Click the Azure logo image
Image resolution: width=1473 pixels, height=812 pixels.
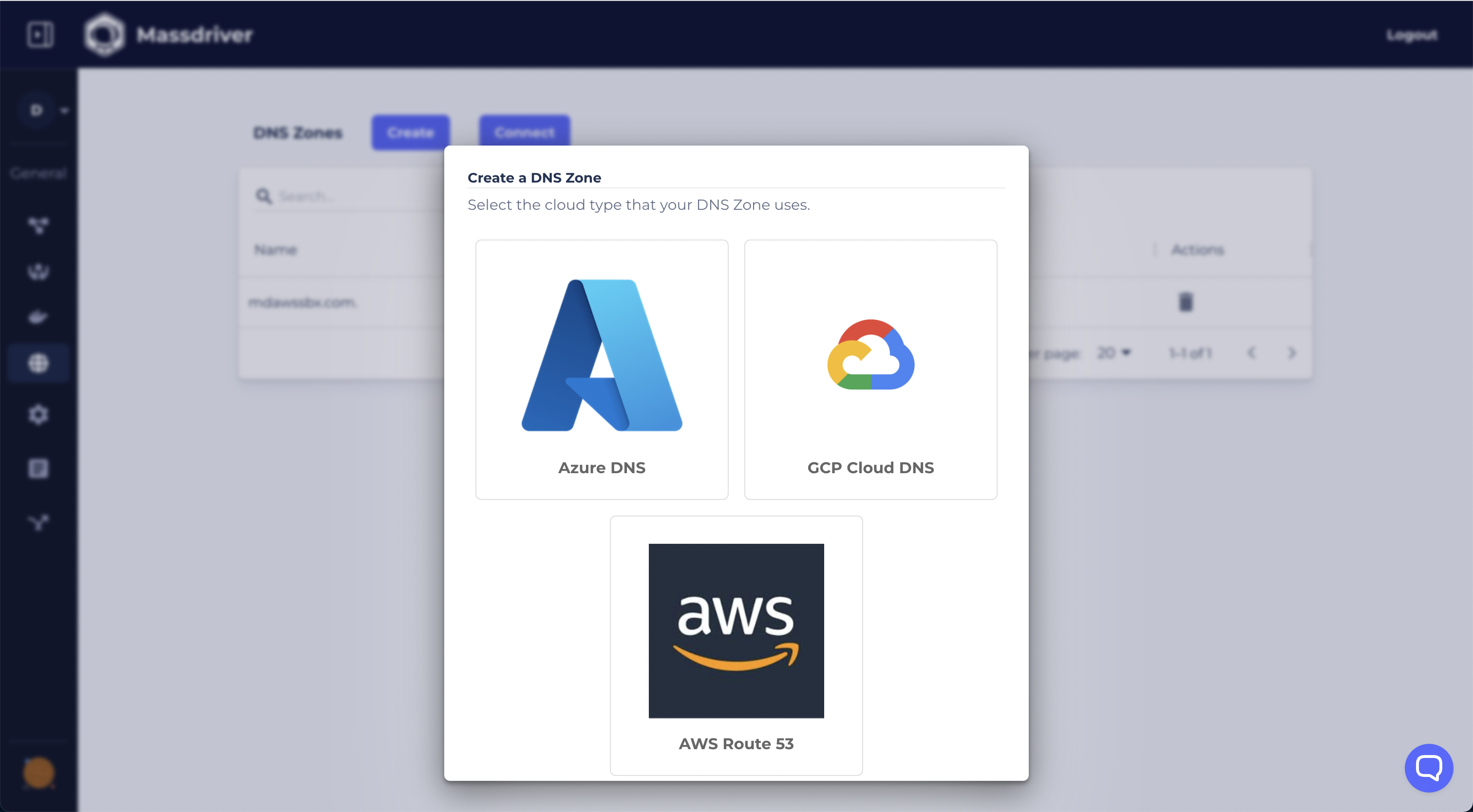(x=602, y=355)
